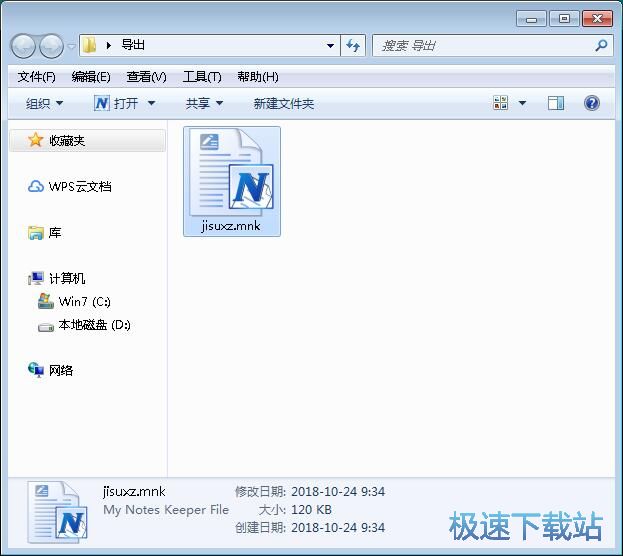Open the 编辑(E) menu
The height and width of the screenshot is (556, 623).
[91, 77]
